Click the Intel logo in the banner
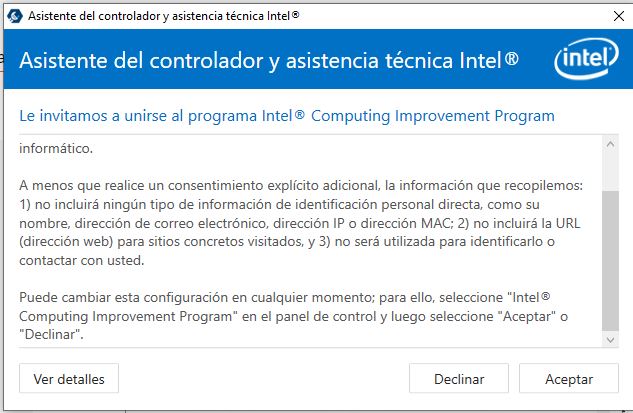This screenshot has height=413, width=633. [585, 61]
